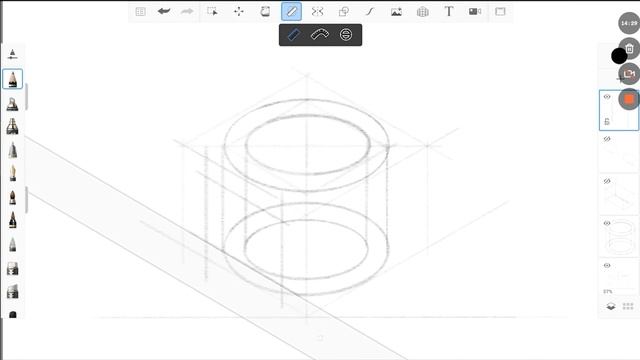This screenshot has height=360, width=640.
Task: Toggle lock on the selected layer
Action: [607, 122]
